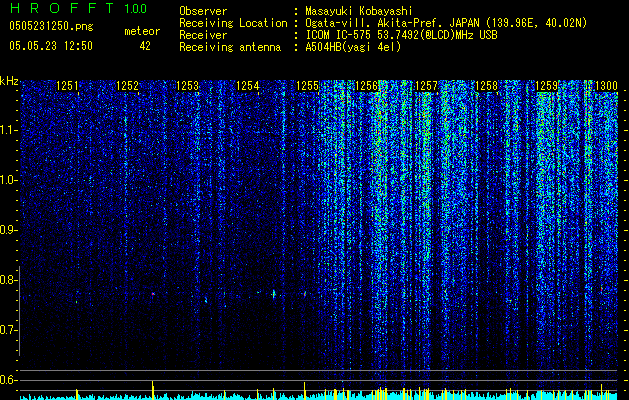This screenshot has height=400, width=629.
Task: Click the 1252 time marker
Action: point(128,85)
